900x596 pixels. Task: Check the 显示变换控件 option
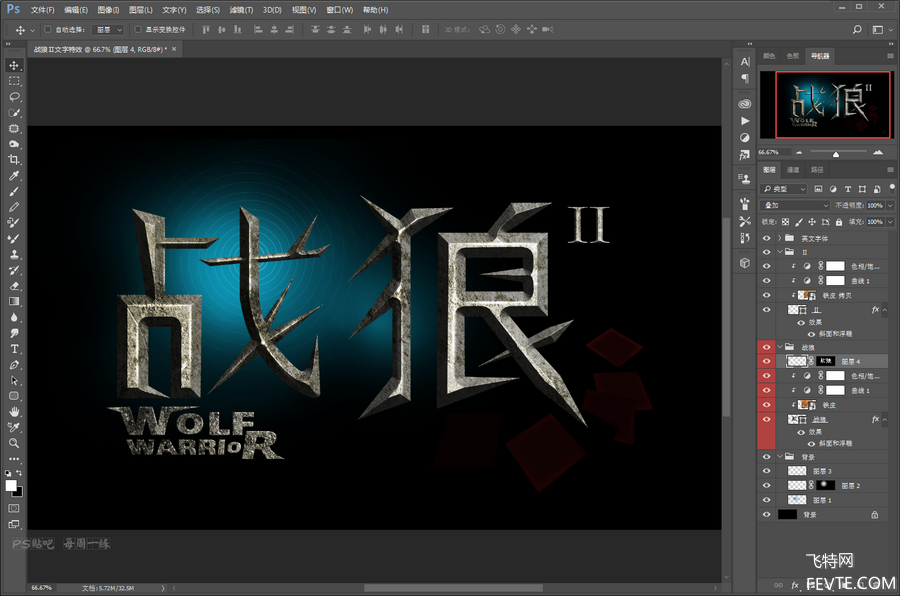(137, 30)
